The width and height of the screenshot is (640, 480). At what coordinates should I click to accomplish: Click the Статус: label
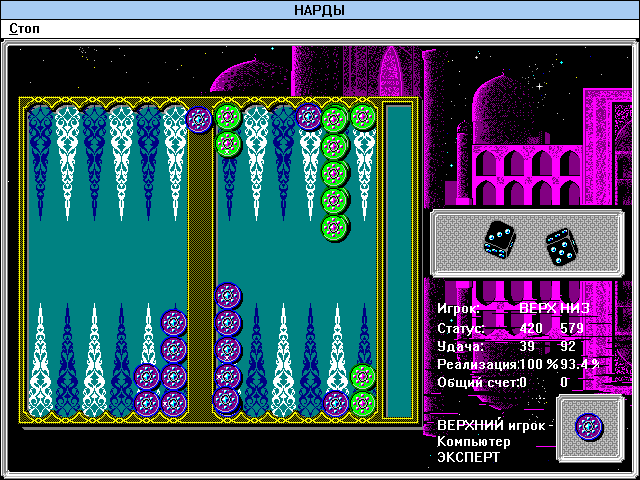click(461, 328)
